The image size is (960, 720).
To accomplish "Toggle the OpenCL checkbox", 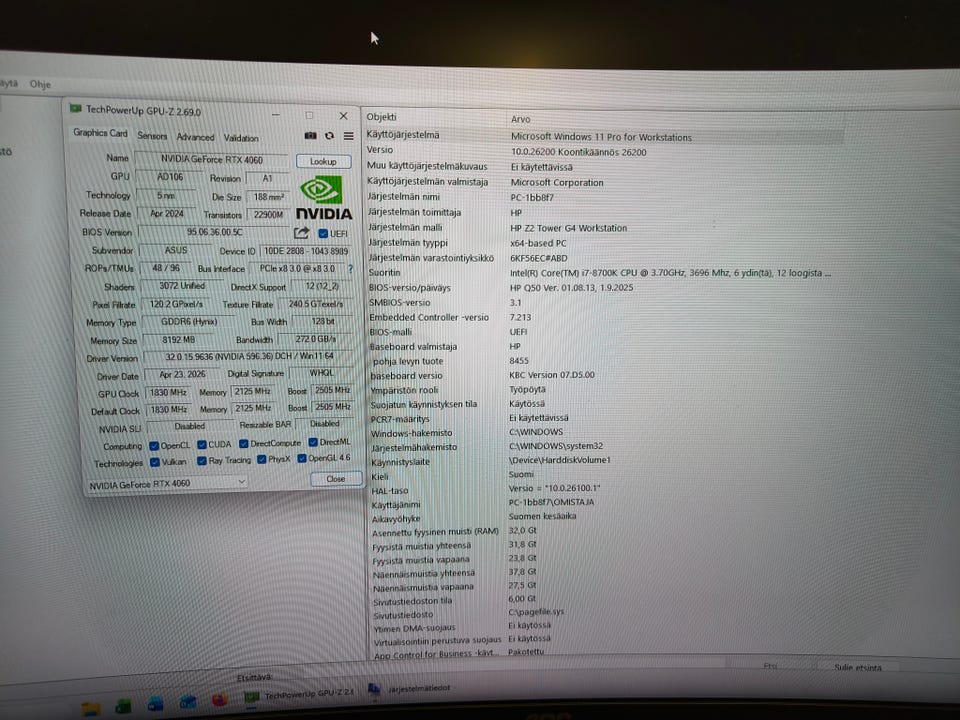I will pos(154,446).
